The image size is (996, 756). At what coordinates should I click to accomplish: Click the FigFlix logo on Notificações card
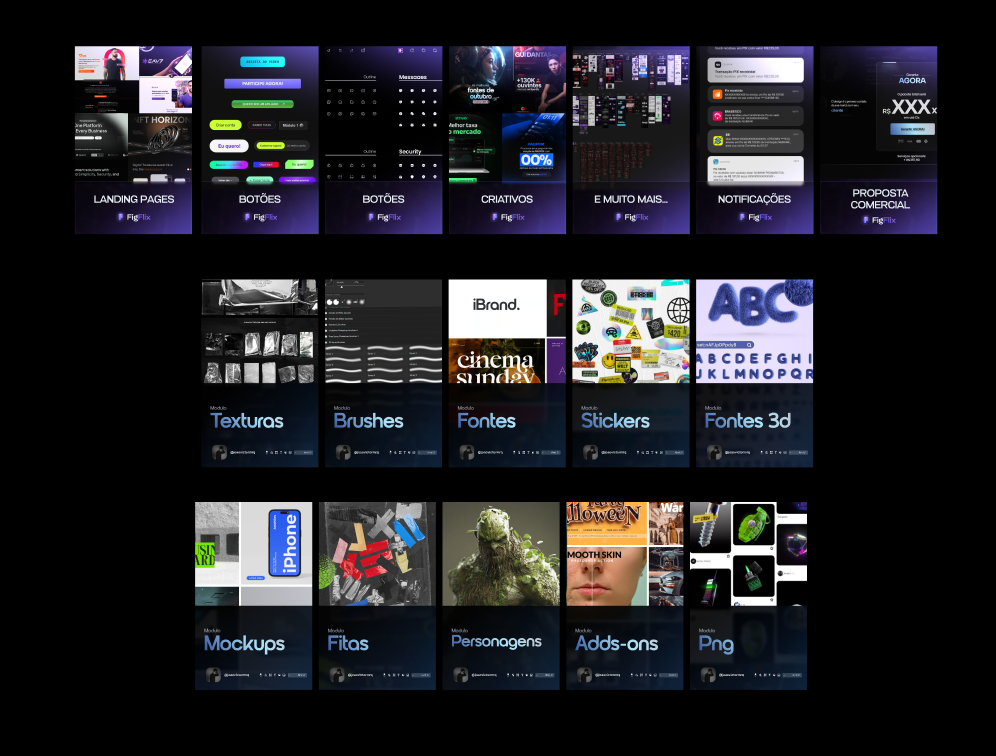click(755, 217)
